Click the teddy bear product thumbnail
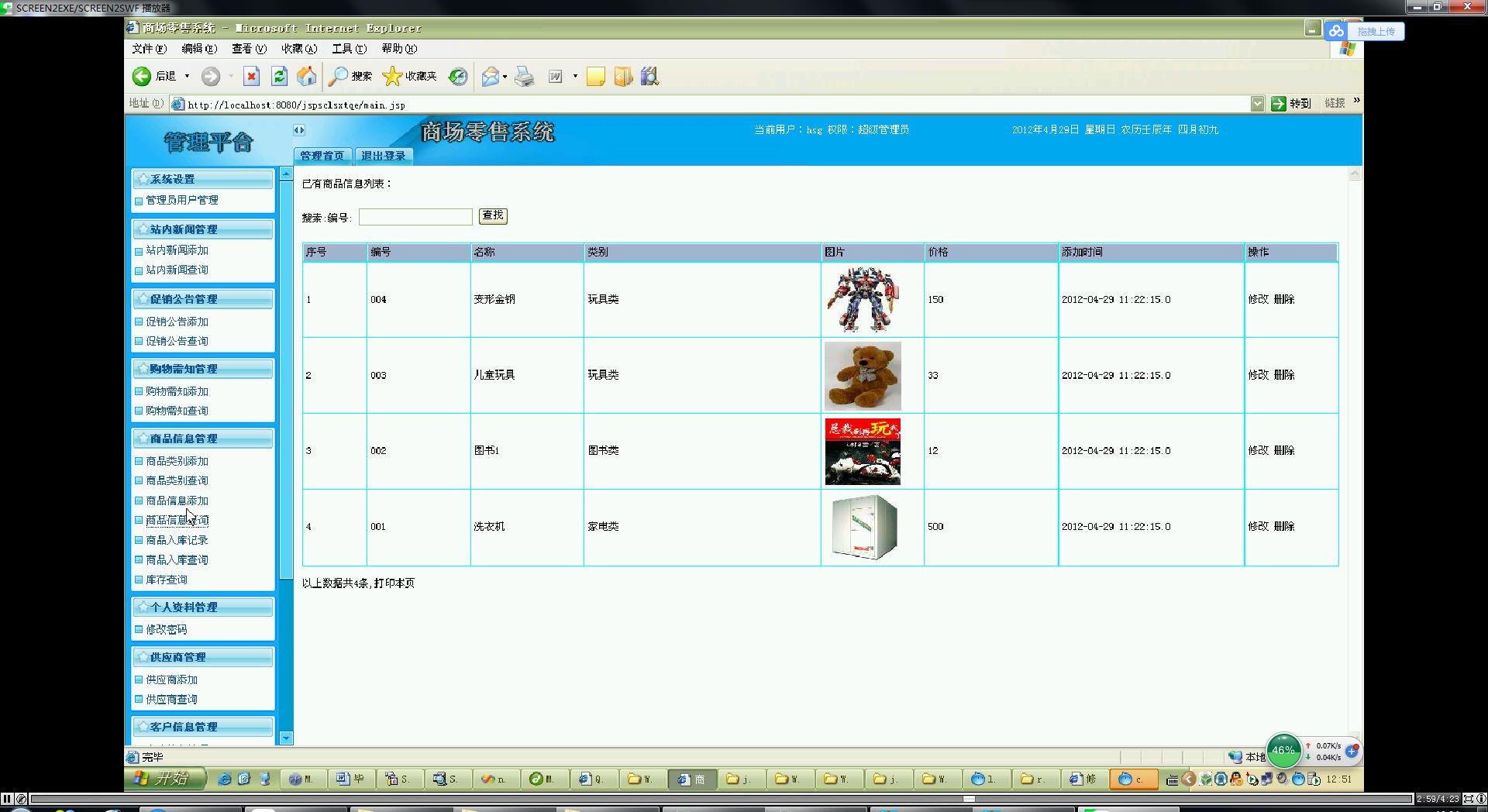The image size is (1488, 812). point(863,376)
